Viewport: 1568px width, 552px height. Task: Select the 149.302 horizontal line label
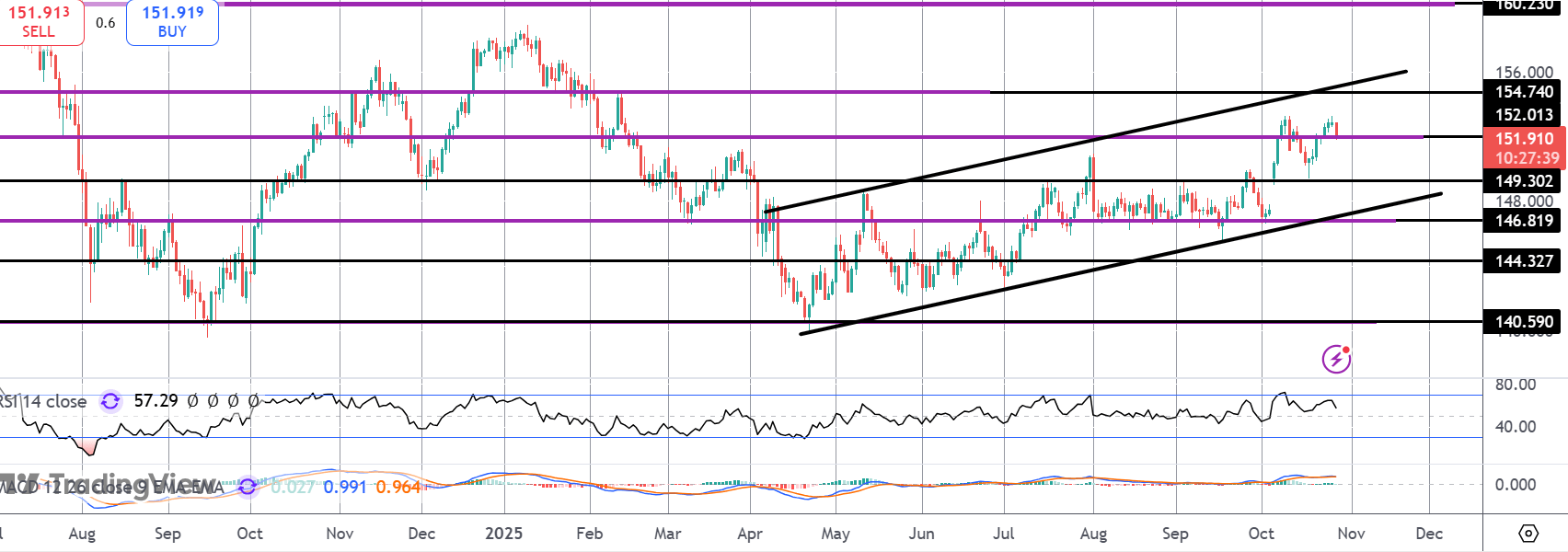(1524, 181)
